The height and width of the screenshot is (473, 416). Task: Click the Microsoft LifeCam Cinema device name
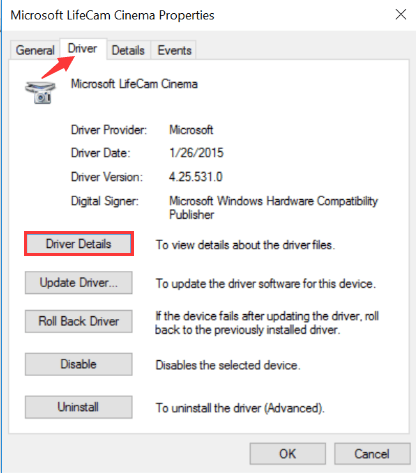point(134,84)
